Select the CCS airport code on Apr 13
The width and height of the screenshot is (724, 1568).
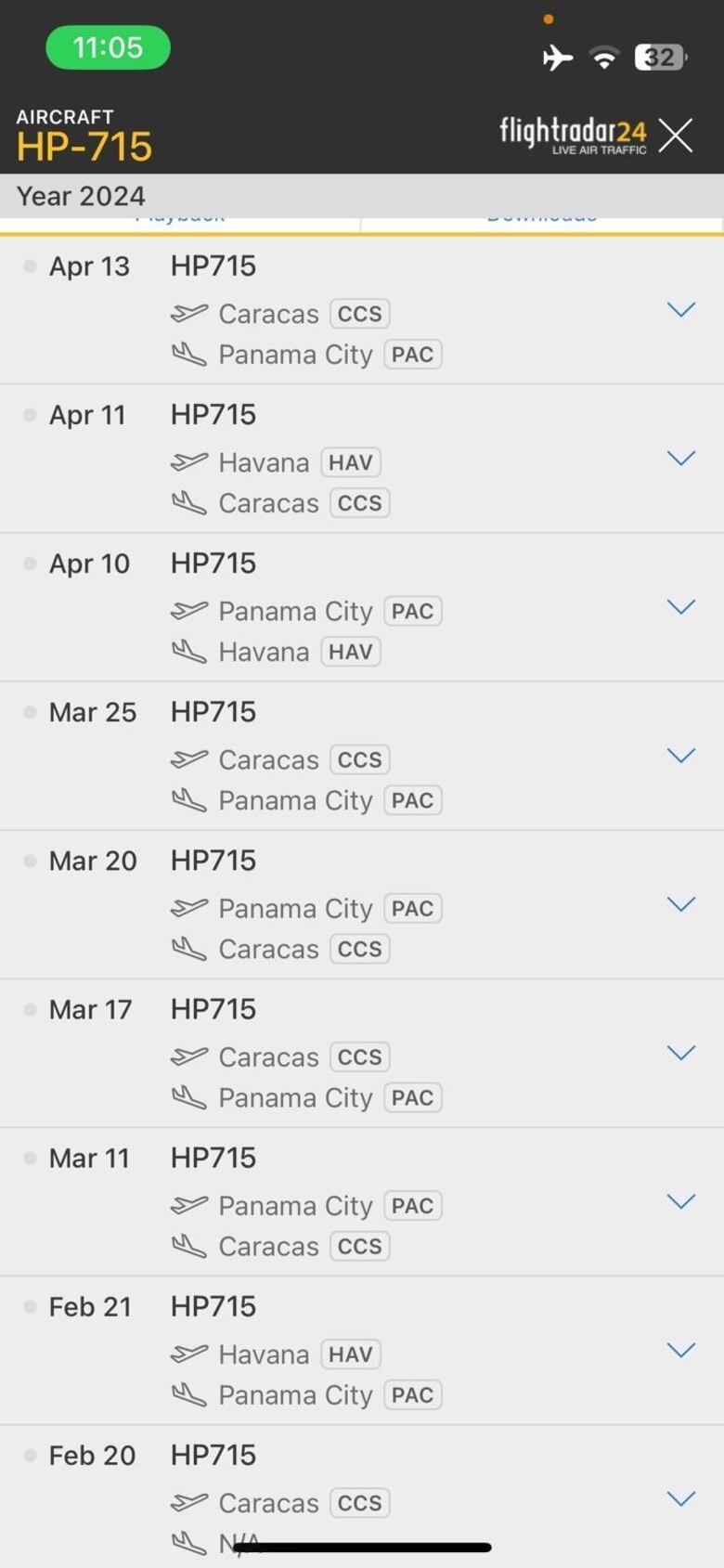(359, 314)
